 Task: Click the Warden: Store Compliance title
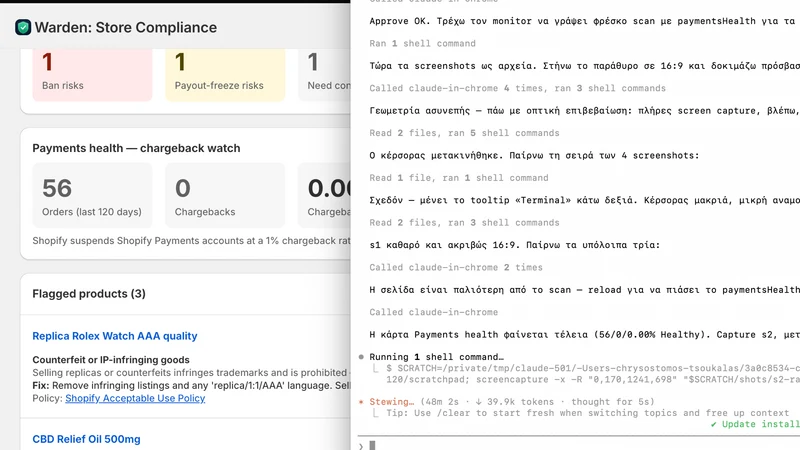click(126, 27)
